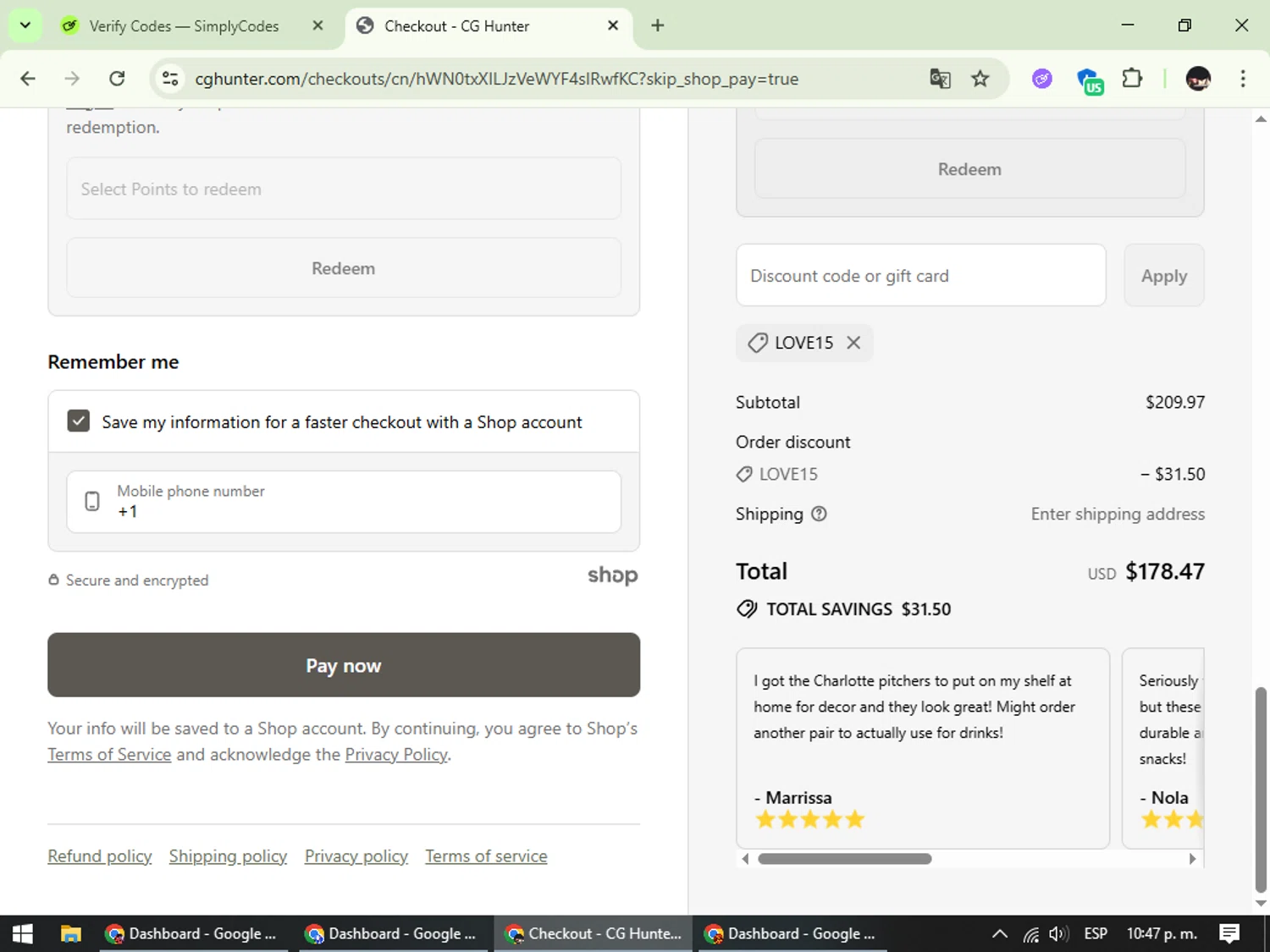Open the Refund policy link
The width and height of the screenshot is (1270, 952).
[100, 856]
